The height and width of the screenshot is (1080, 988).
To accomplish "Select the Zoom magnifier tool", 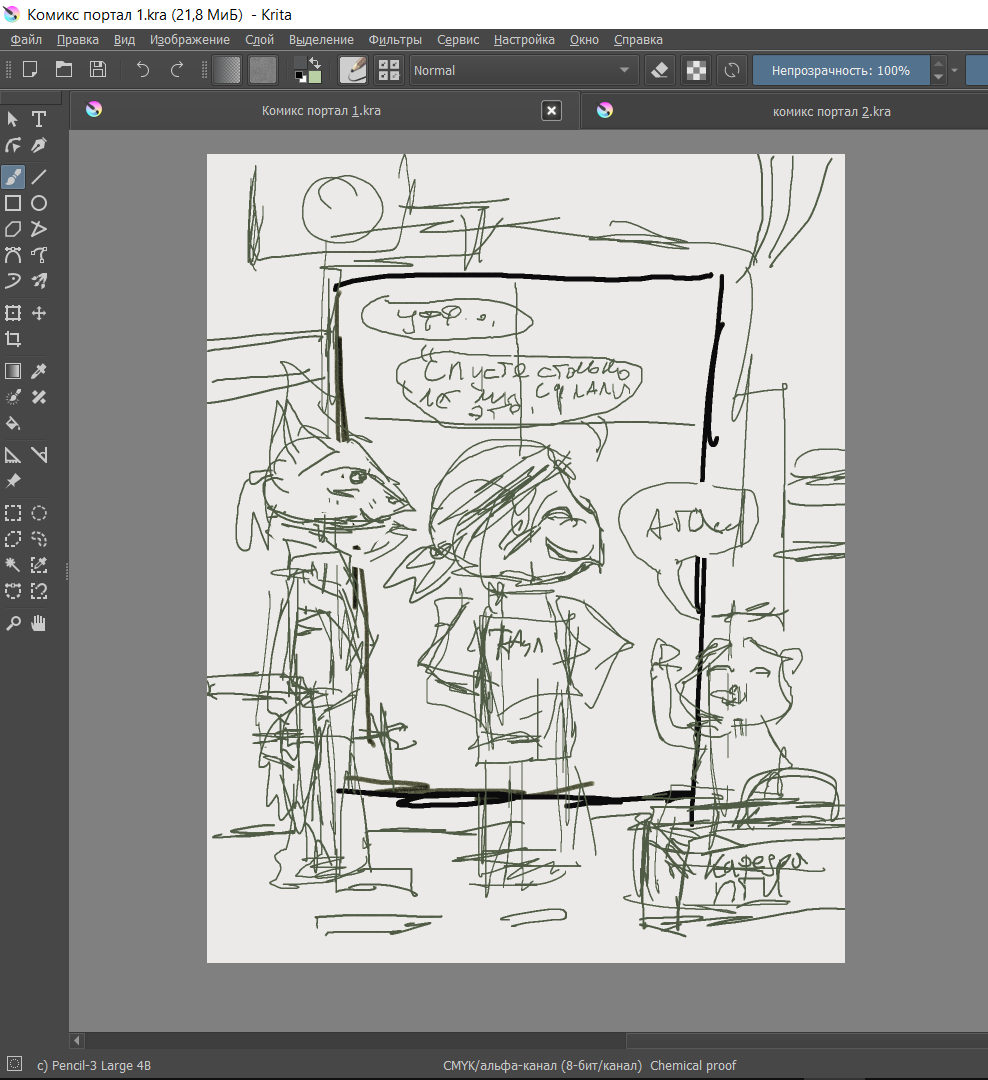I will click(13, 623).
